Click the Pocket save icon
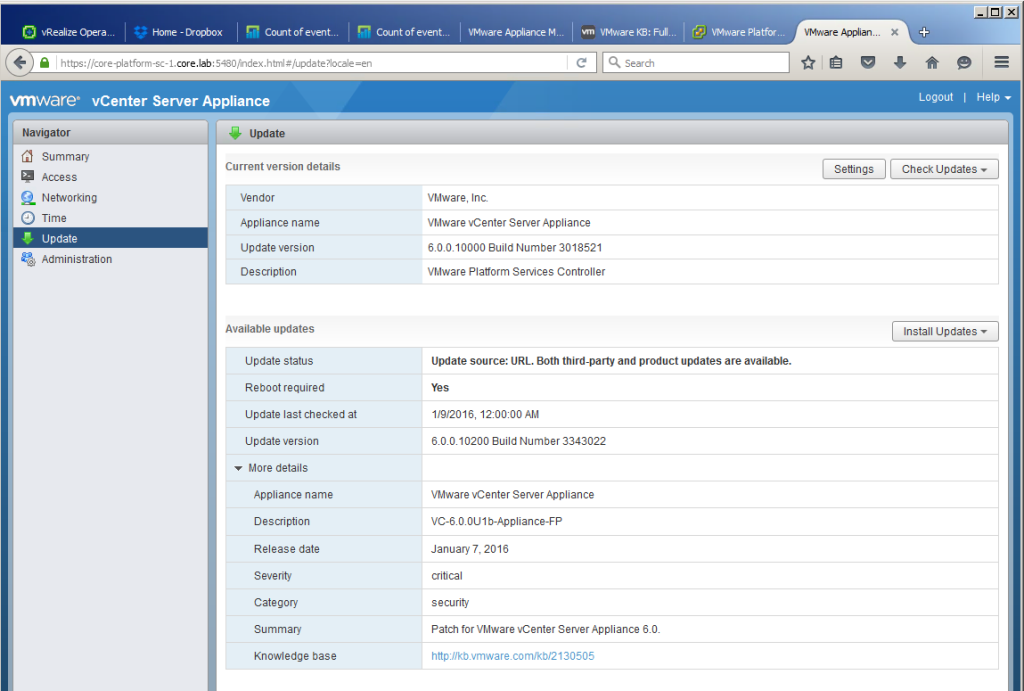 [x=868, y=63]
